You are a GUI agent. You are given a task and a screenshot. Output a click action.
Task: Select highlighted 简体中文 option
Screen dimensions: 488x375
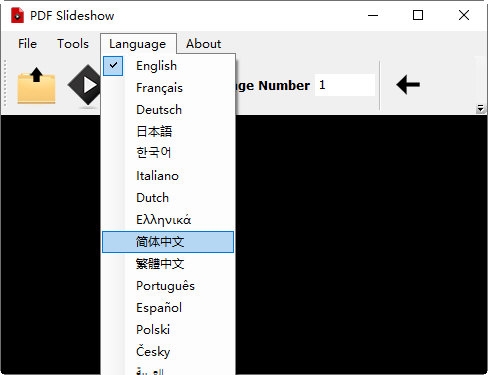click(x=168, y=242)
